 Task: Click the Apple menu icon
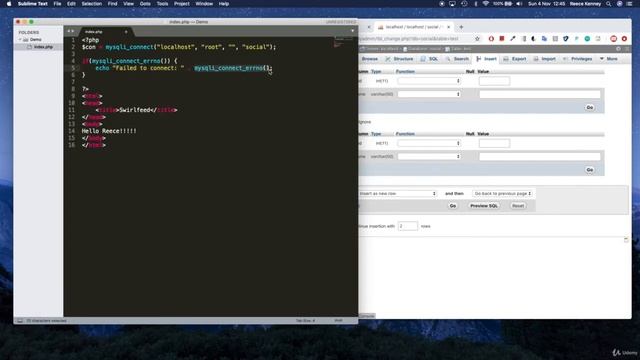pos(9,4)
